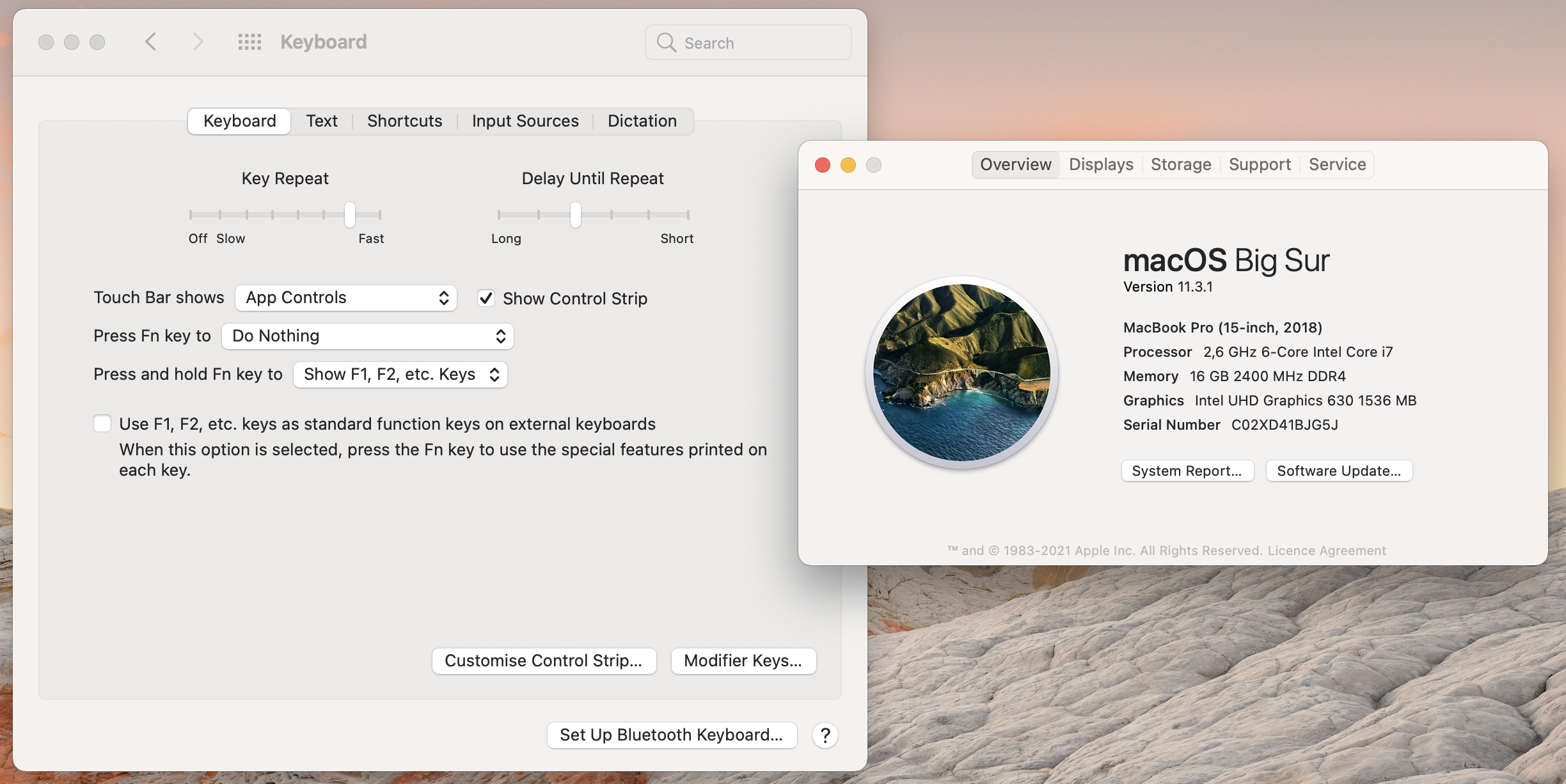
Task: Close the About This Mac window
Action: click(x=823, y=165)
